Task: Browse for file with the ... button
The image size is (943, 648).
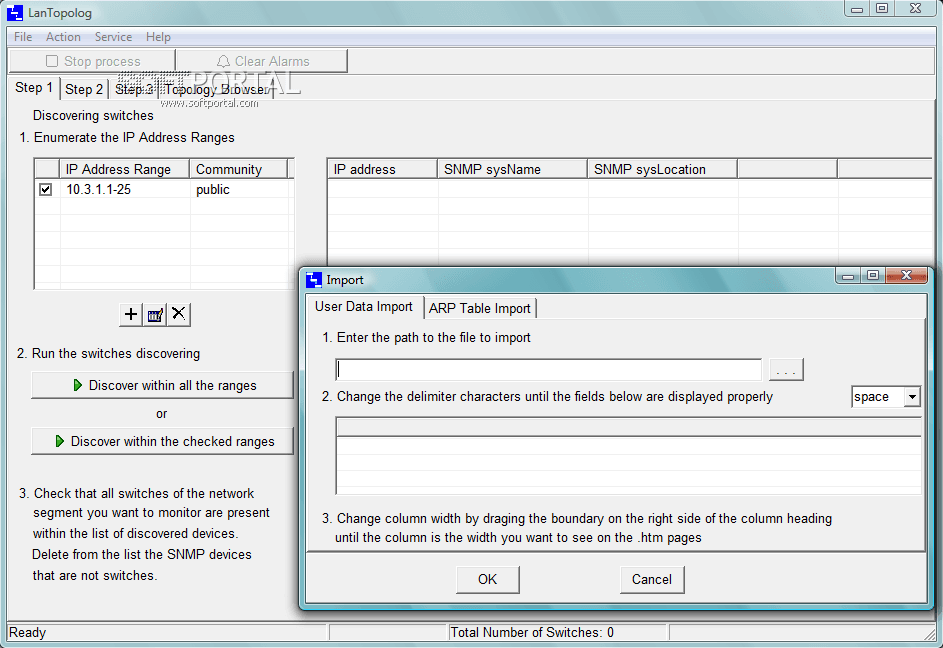Action: click(786, 369)
